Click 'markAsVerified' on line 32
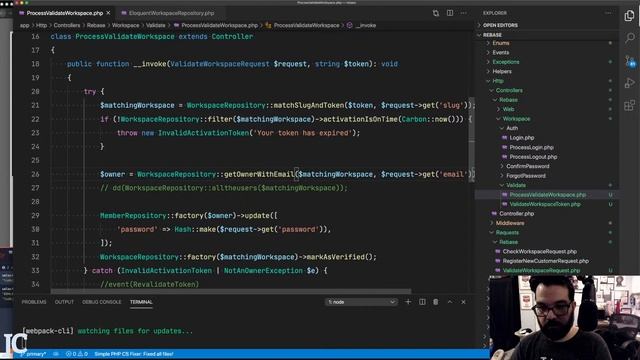Screen dimensions: 640x360 (x=335, y=257)
